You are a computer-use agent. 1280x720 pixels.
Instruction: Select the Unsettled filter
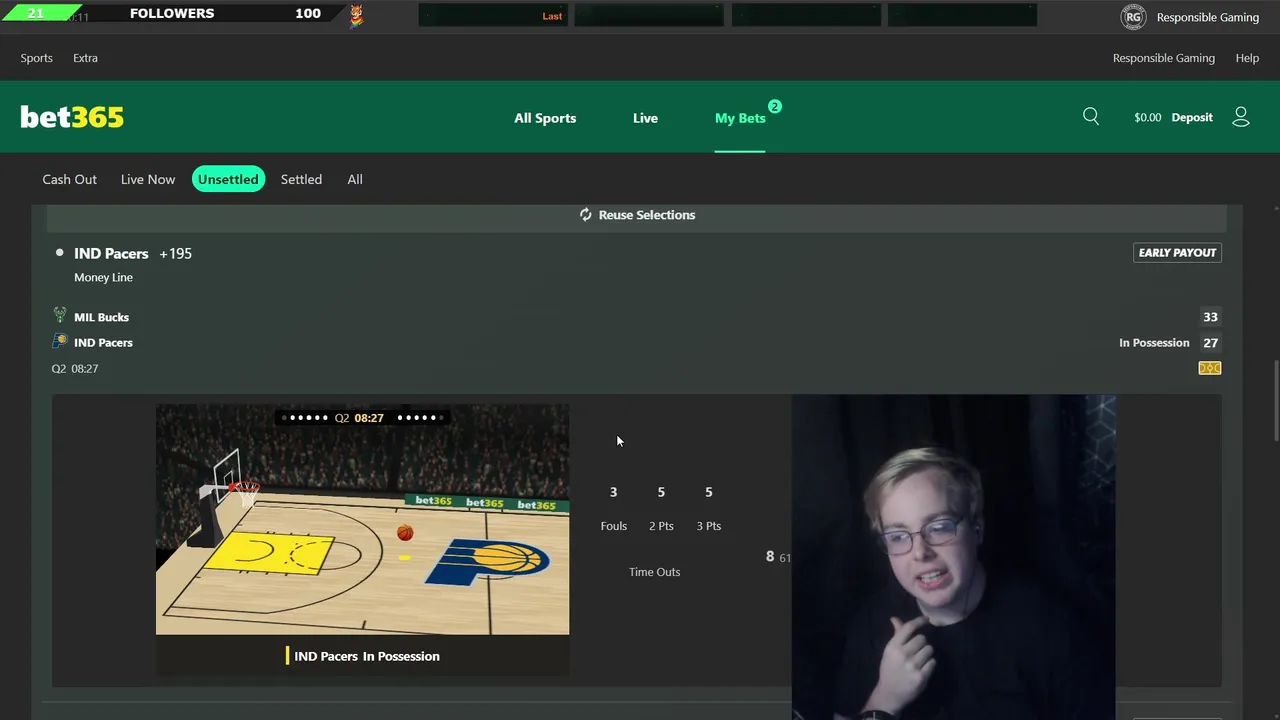(228, 179)
